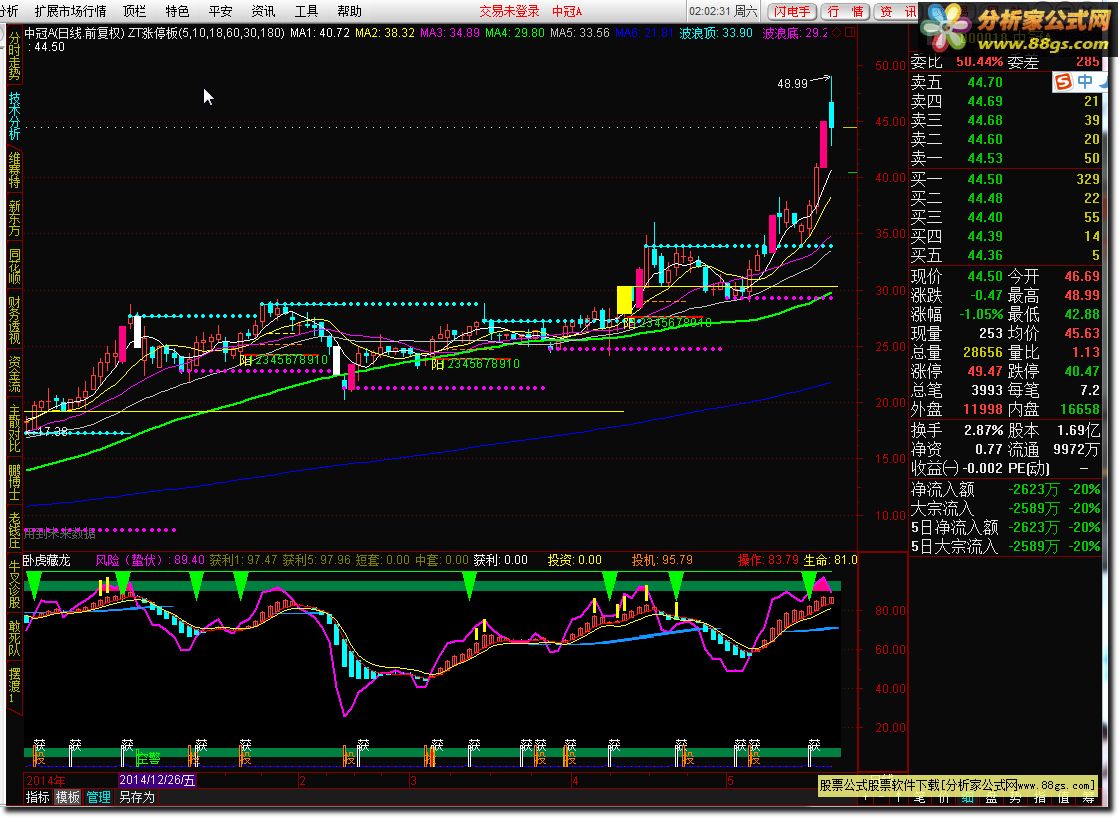Click the 大宗流入 row
The image size is (1120, 818).
pos(1006,509)
